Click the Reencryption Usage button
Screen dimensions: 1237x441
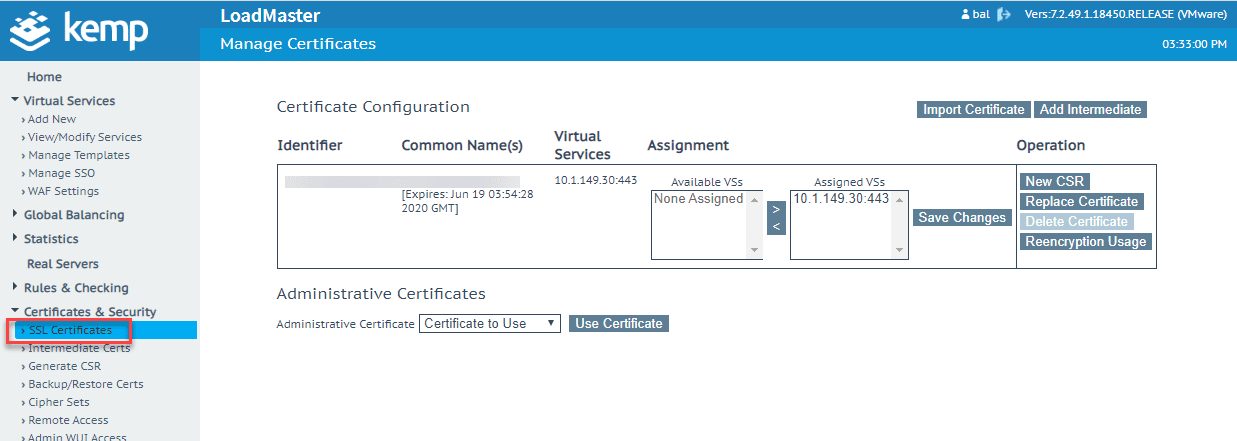point(1086,242)
